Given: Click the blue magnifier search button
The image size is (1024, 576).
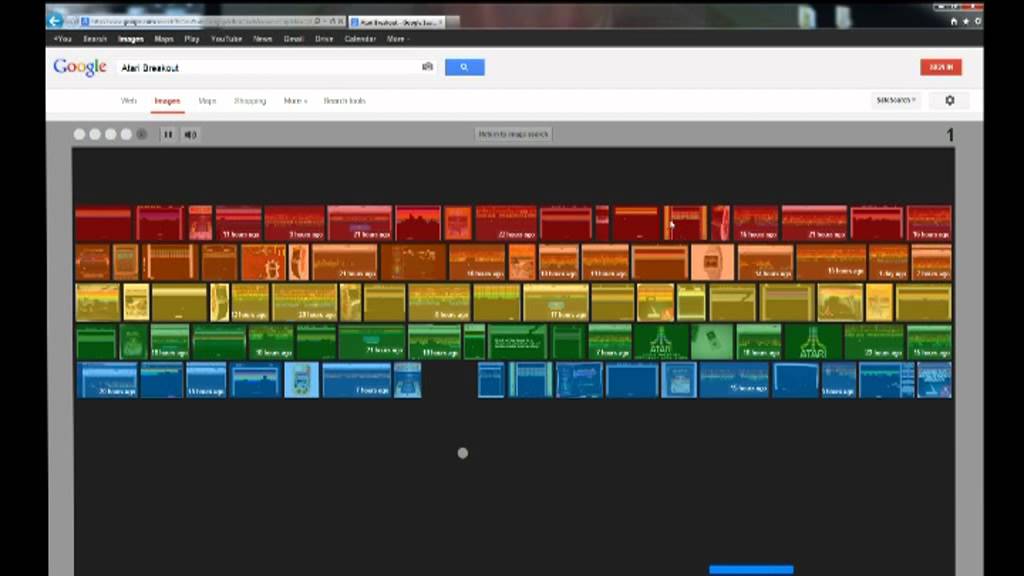Looking at the screenshot, I should pos(464,67).
